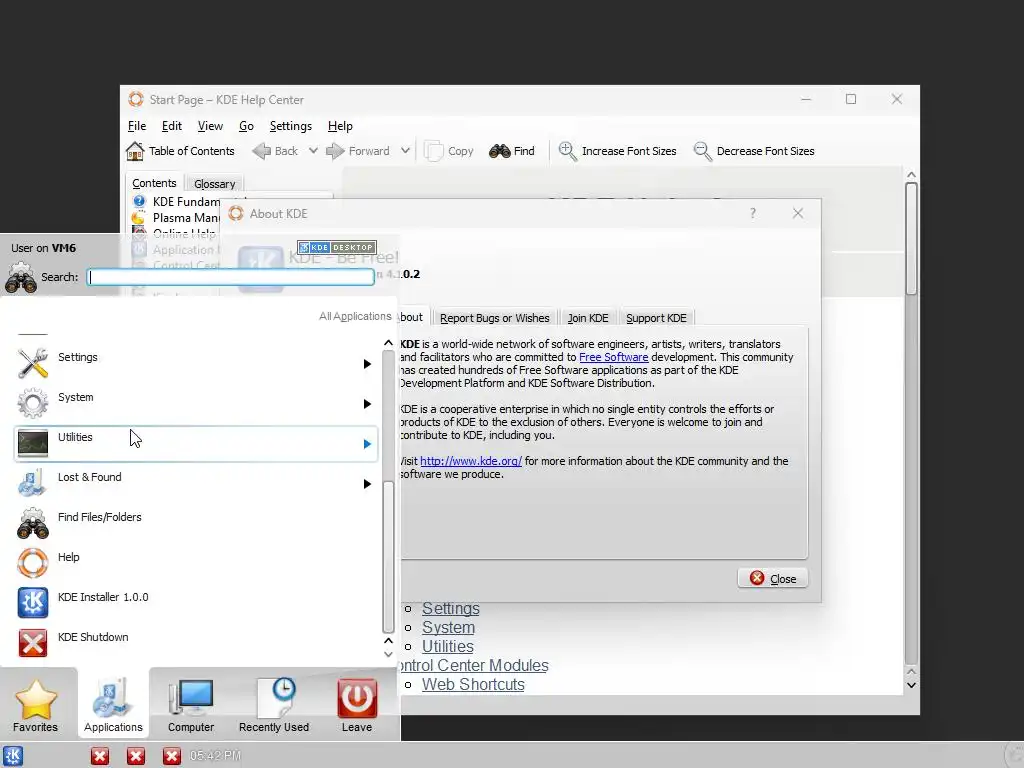Open Join KDE tab
The image size is (1024, 768).
coord(588,318)
